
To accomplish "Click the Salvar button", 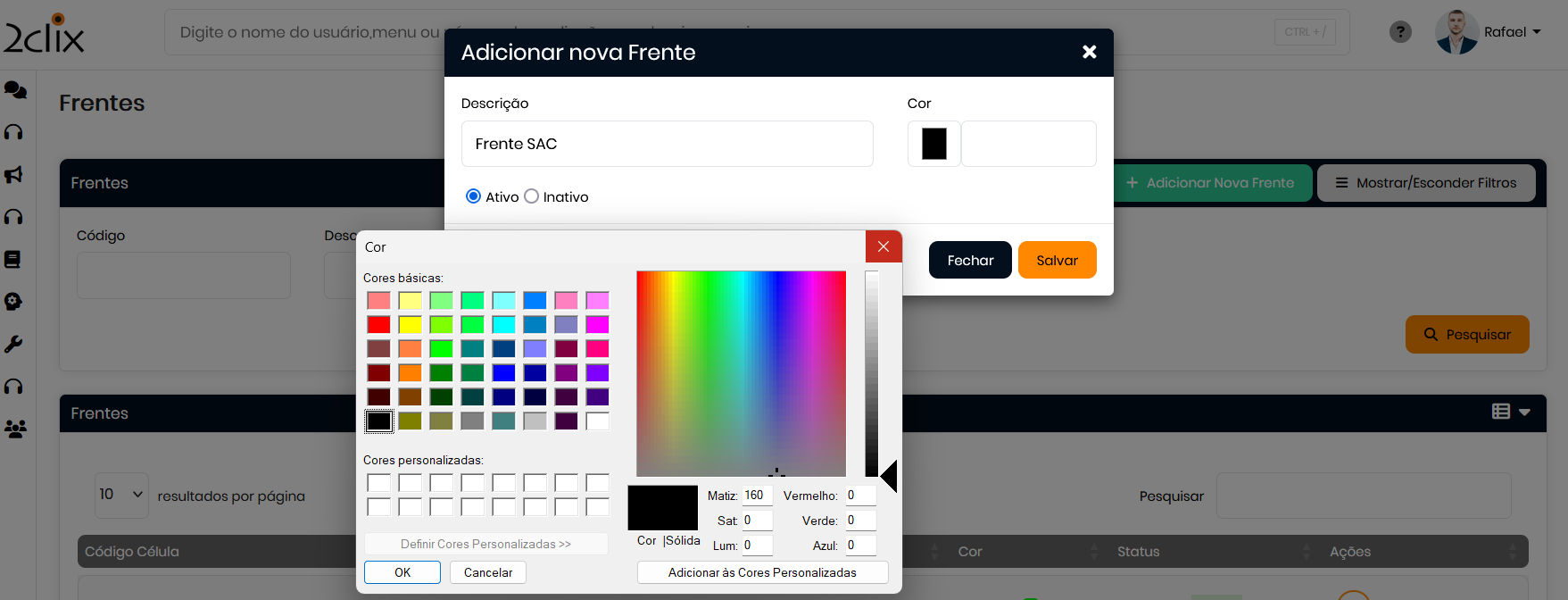I will point(1057,260).
